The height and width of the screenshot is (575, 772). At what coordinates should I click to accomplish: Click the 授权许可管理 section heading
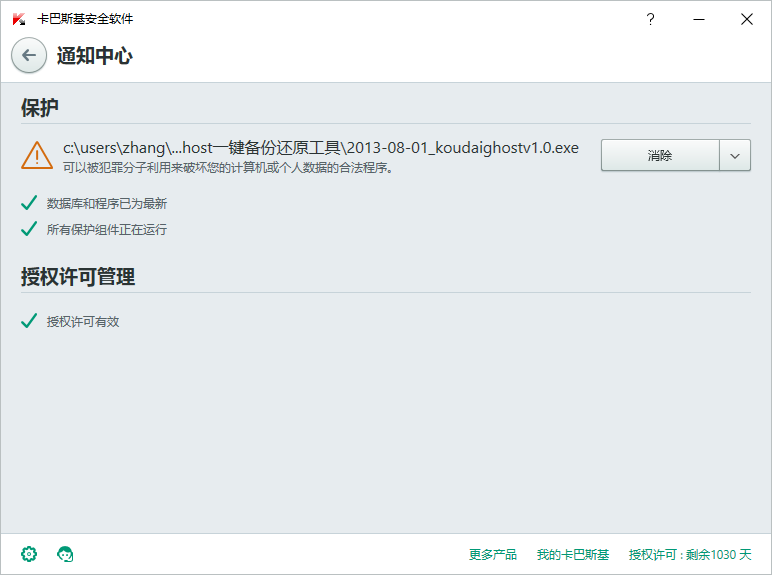click(x=78, y=277)
